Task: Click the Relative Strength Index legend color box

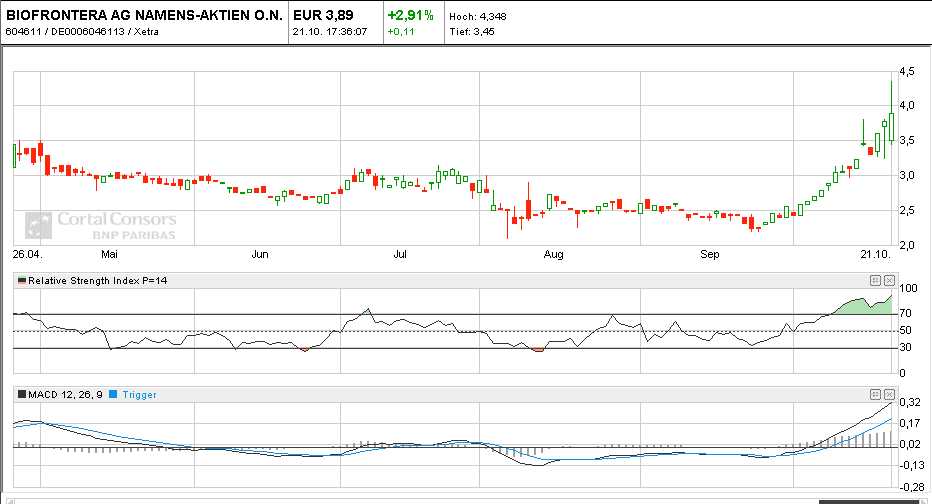Action: pos(21,281)
